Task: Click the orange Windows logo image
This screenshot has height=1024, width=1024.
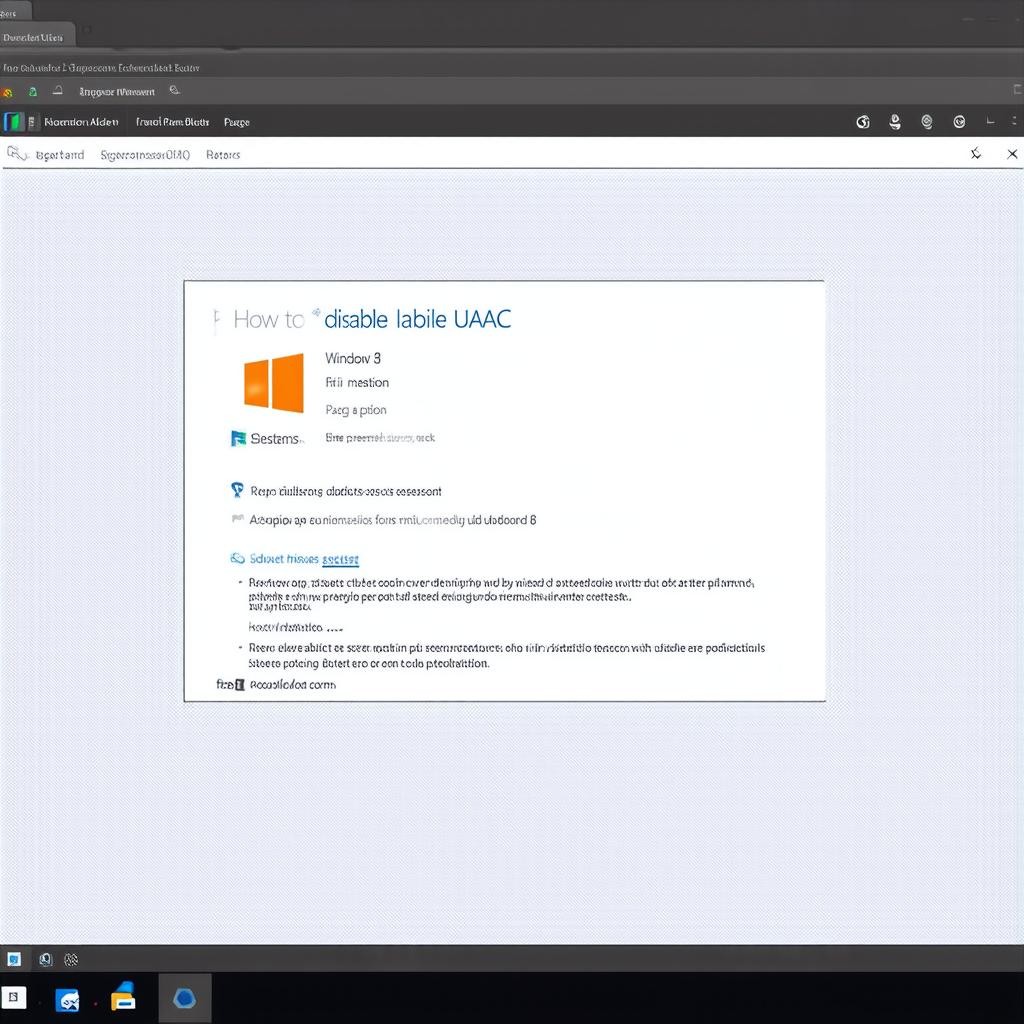Action: pos(273,381)
